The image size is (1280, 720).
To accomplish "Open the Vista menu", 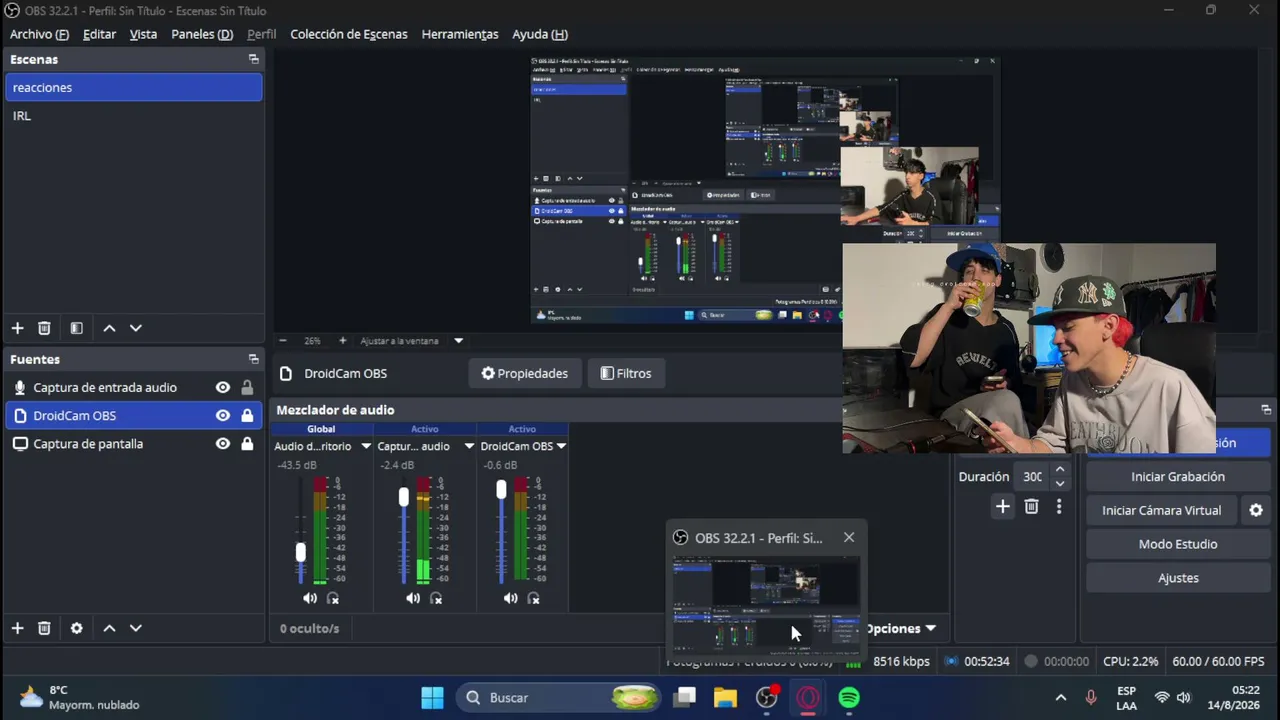I will 143,34.
